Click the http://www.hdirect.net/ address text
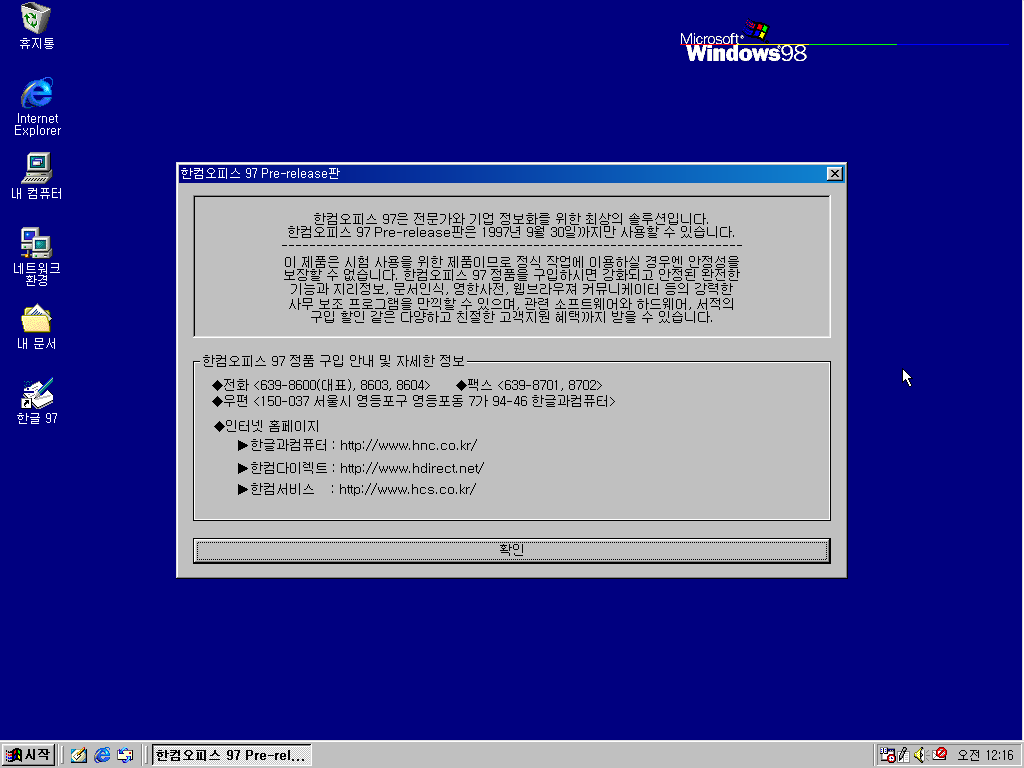 pyautogui.click(x=411, y=468)
